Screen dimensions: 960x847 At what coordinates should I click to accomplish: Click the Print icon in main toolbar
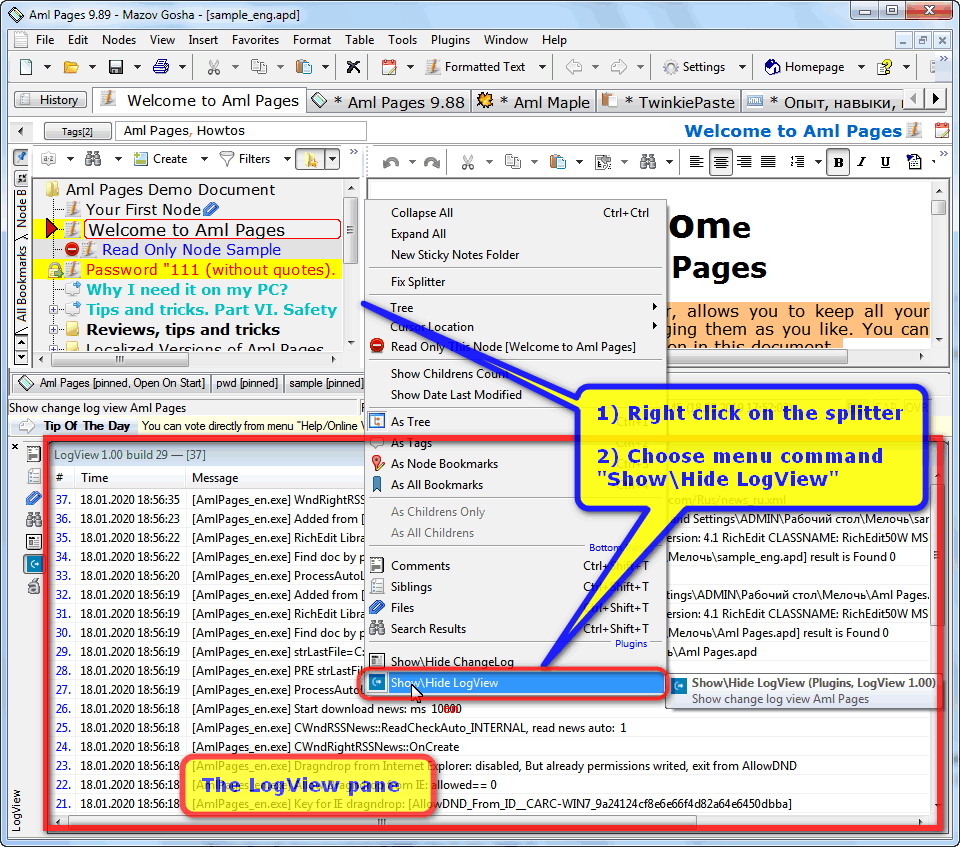coord(161,67)
